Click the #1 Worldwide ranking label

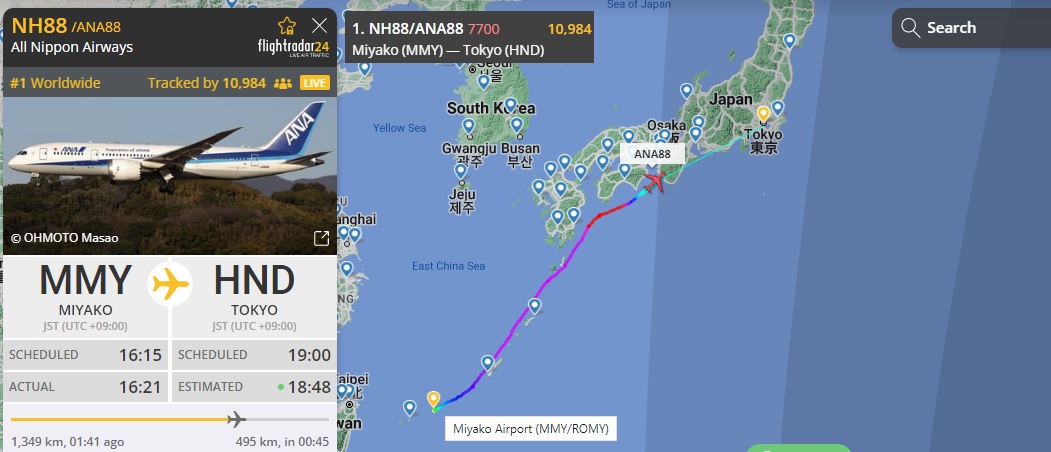[x=55, y=83]
